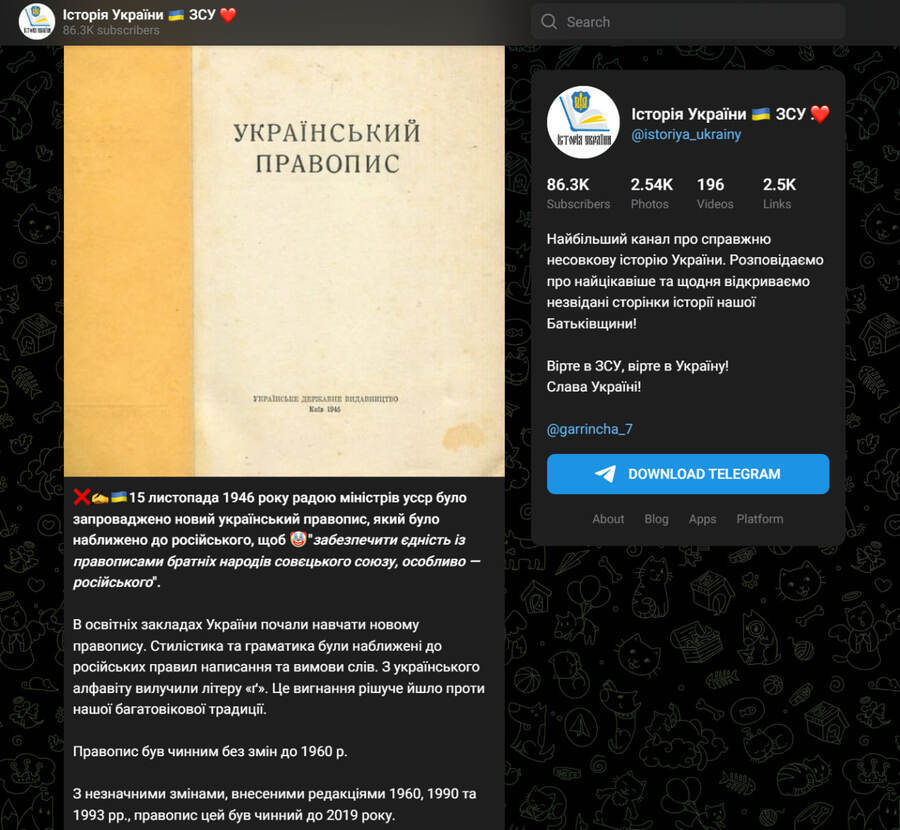
Task: Click the Download Telegram button
Action: pos(688,474)
